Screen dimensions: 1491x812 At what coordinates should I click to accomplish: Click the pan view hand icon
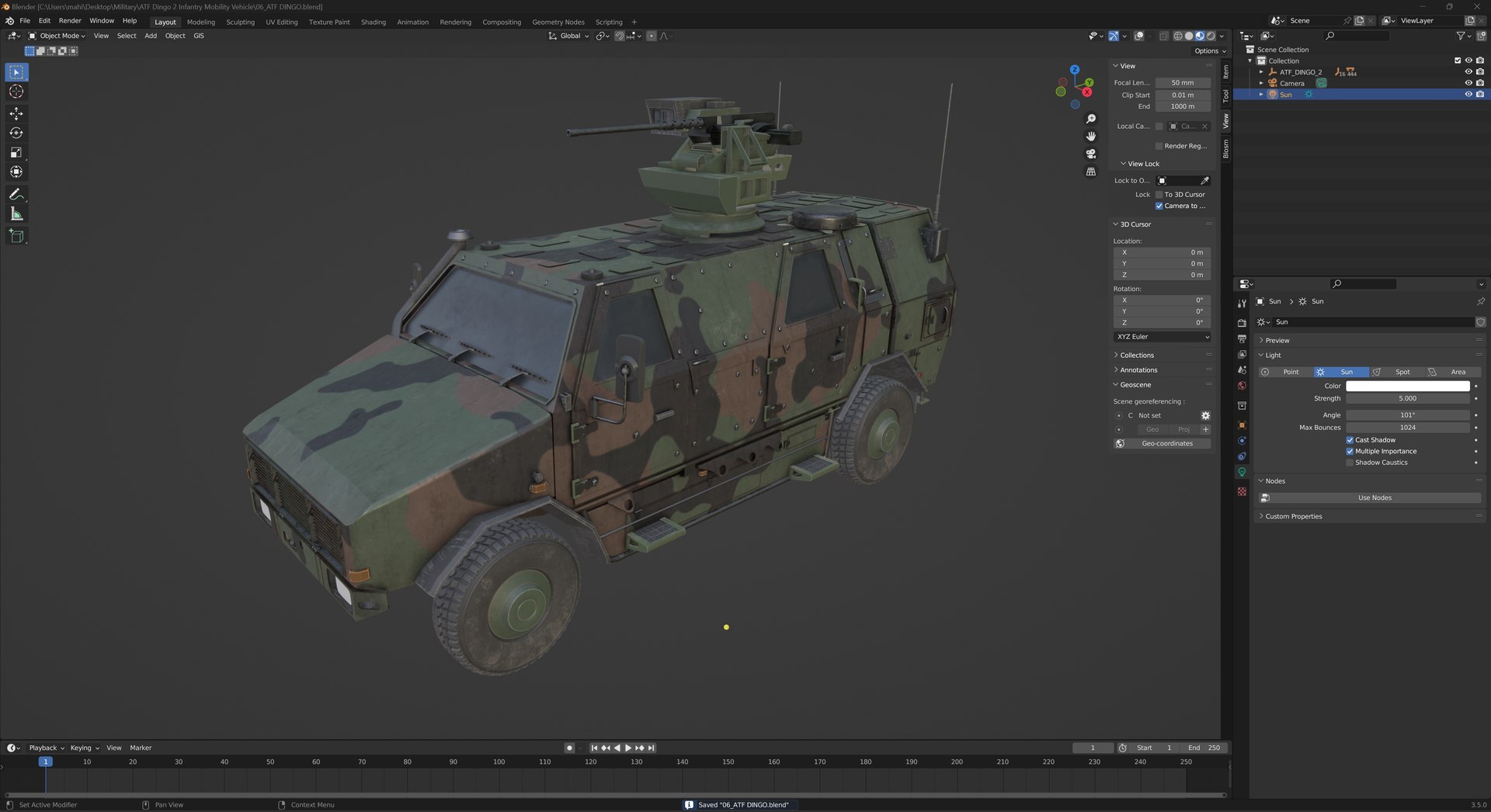[x=1090, y=136]
